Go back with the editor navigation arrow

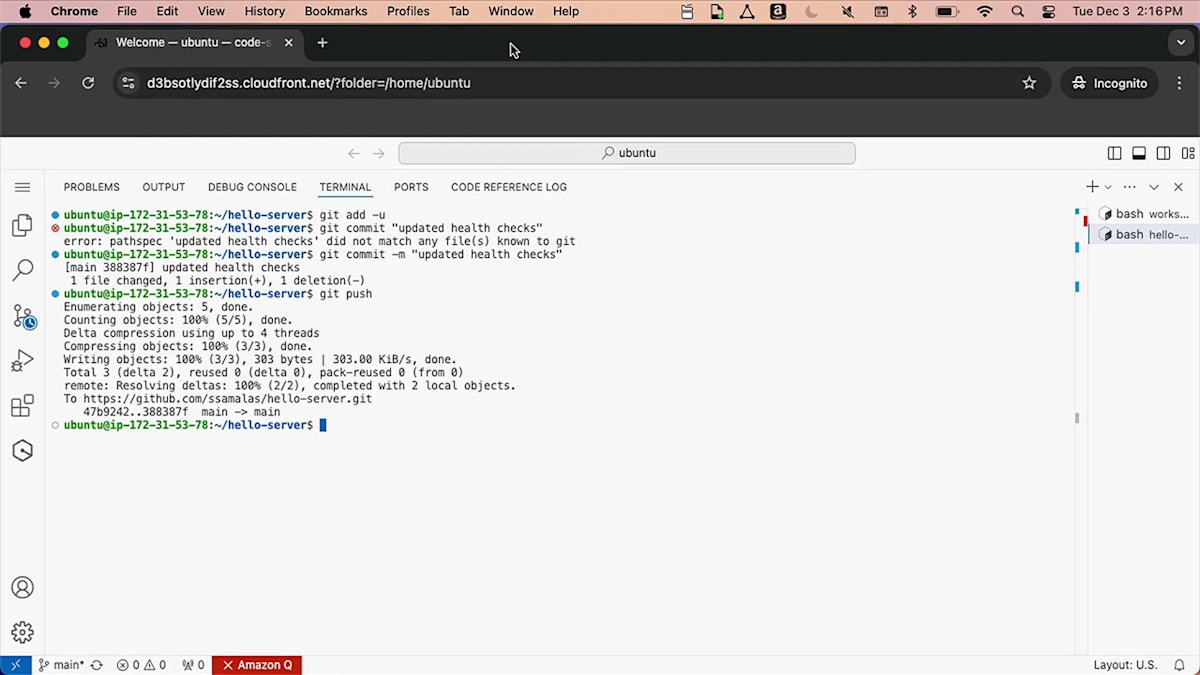[x=354, y=153]
